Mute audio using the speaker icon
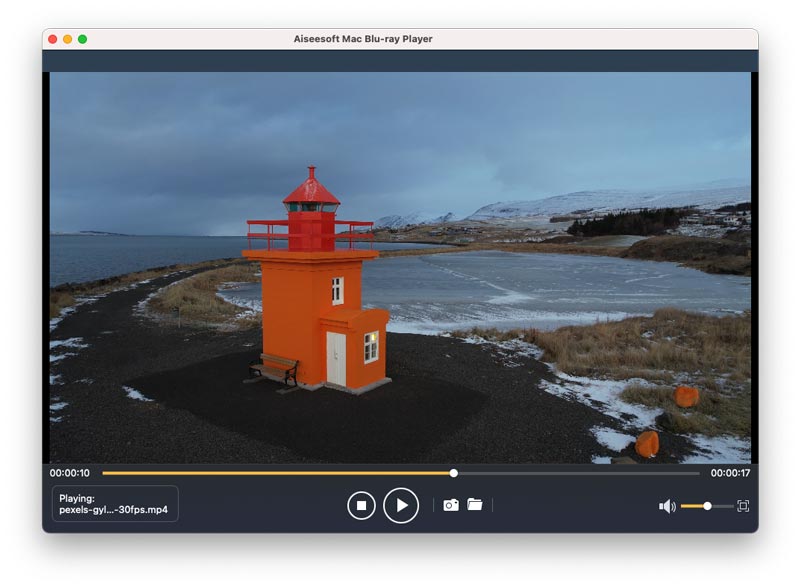The height and width of the screenshot is (588, 800). [x=666, y=506]
